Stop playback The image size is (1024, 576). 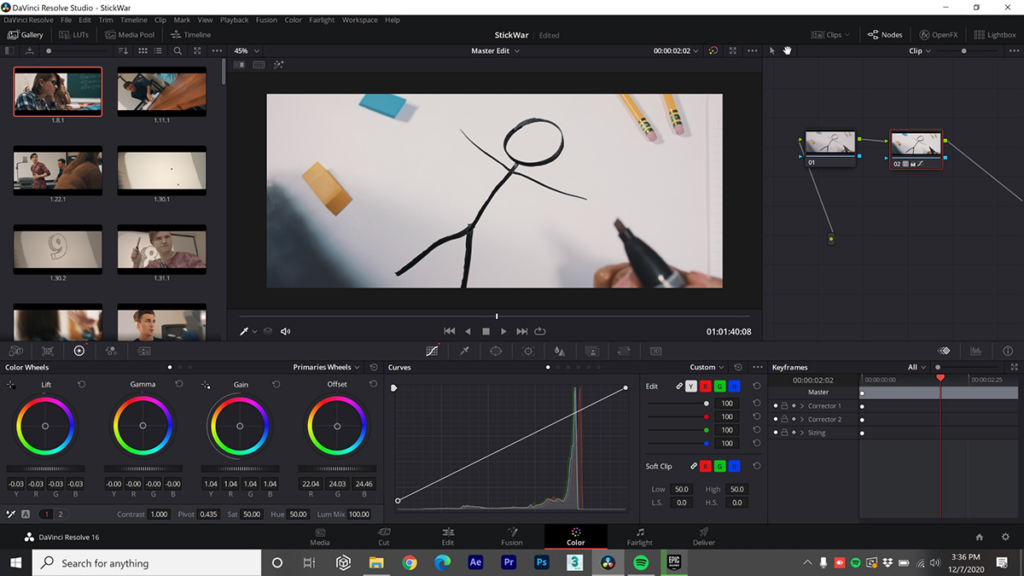[x=486, y=331]
